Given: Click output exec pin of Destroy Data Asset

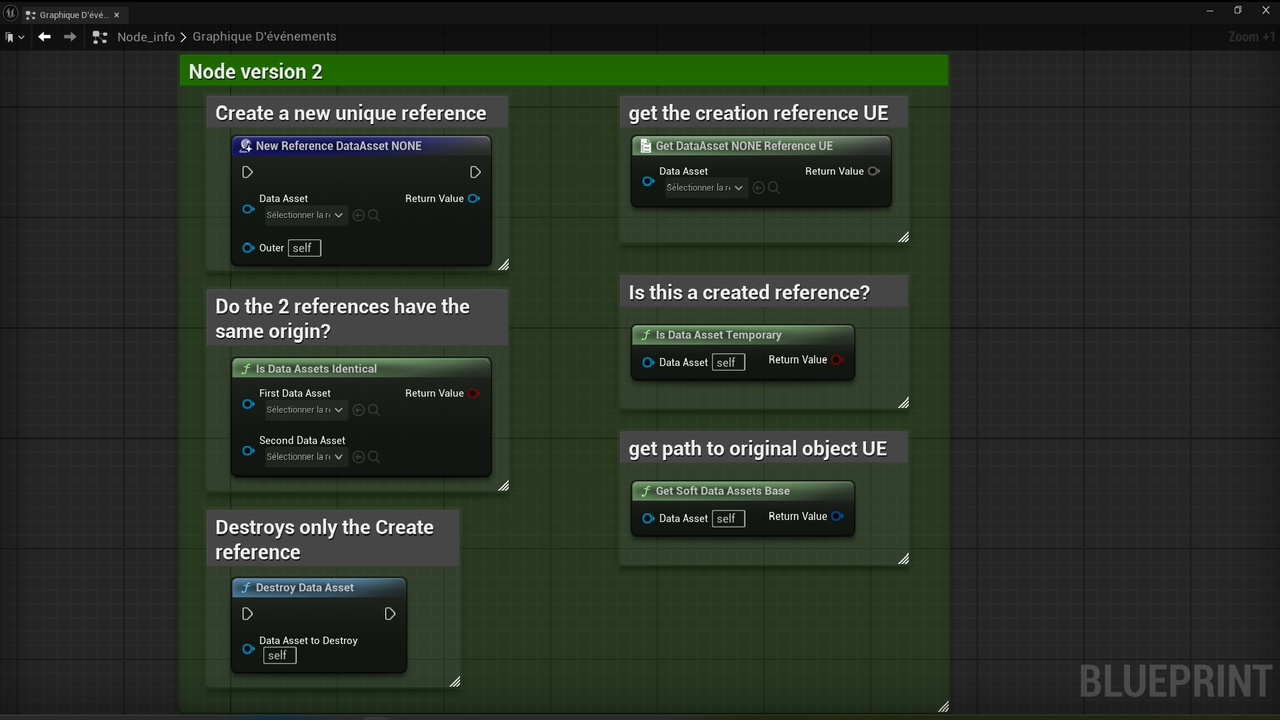Looking at the screenshot, I should 390,614.
